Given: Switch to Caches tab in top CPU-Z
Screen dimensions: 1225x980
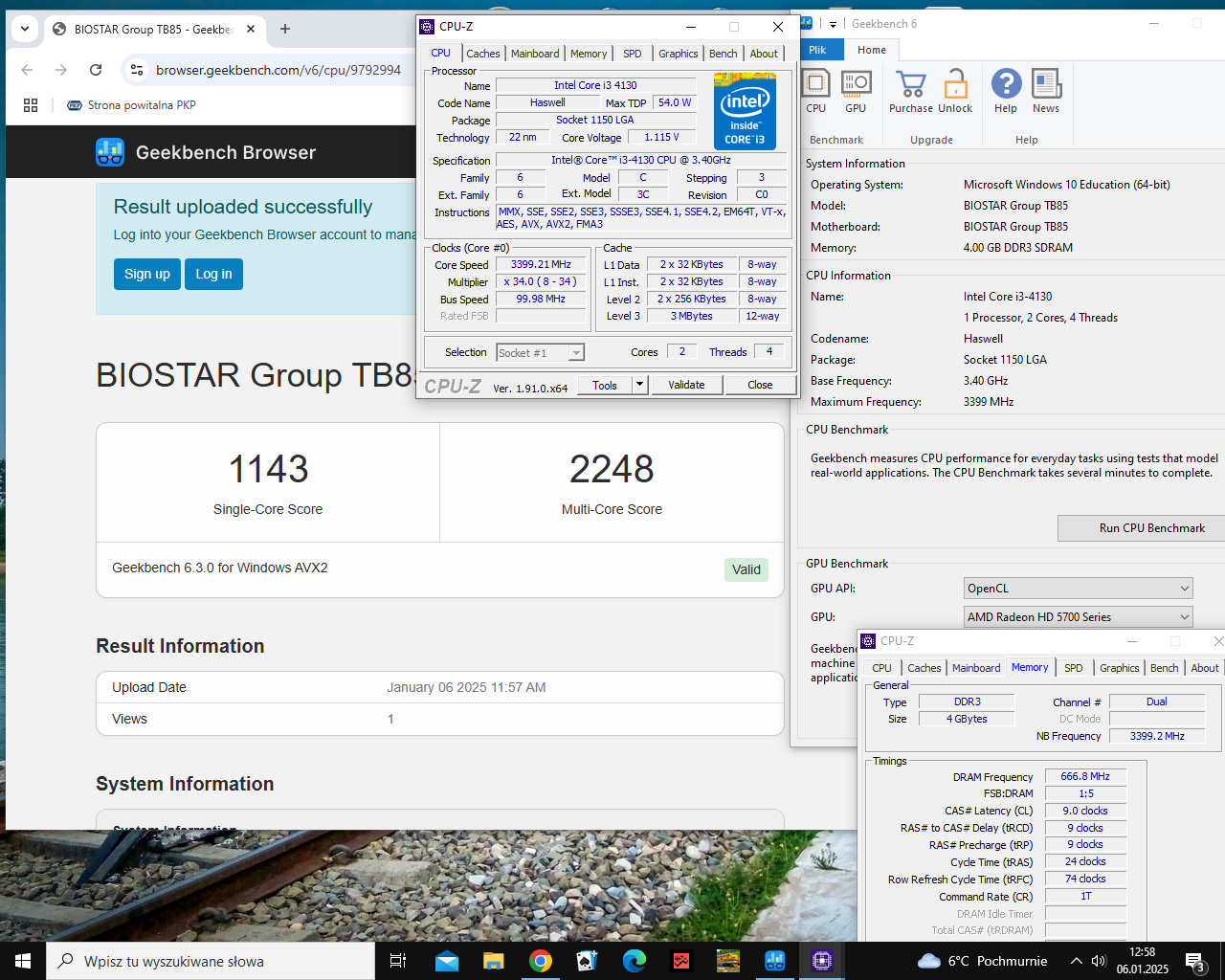Looking at the screenshot, I should tap(483, 54).
